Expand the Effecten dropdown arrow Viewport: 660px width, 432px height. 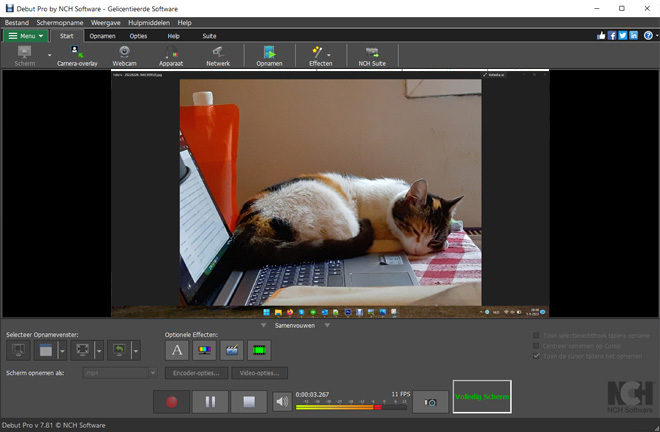coord(329,55)
